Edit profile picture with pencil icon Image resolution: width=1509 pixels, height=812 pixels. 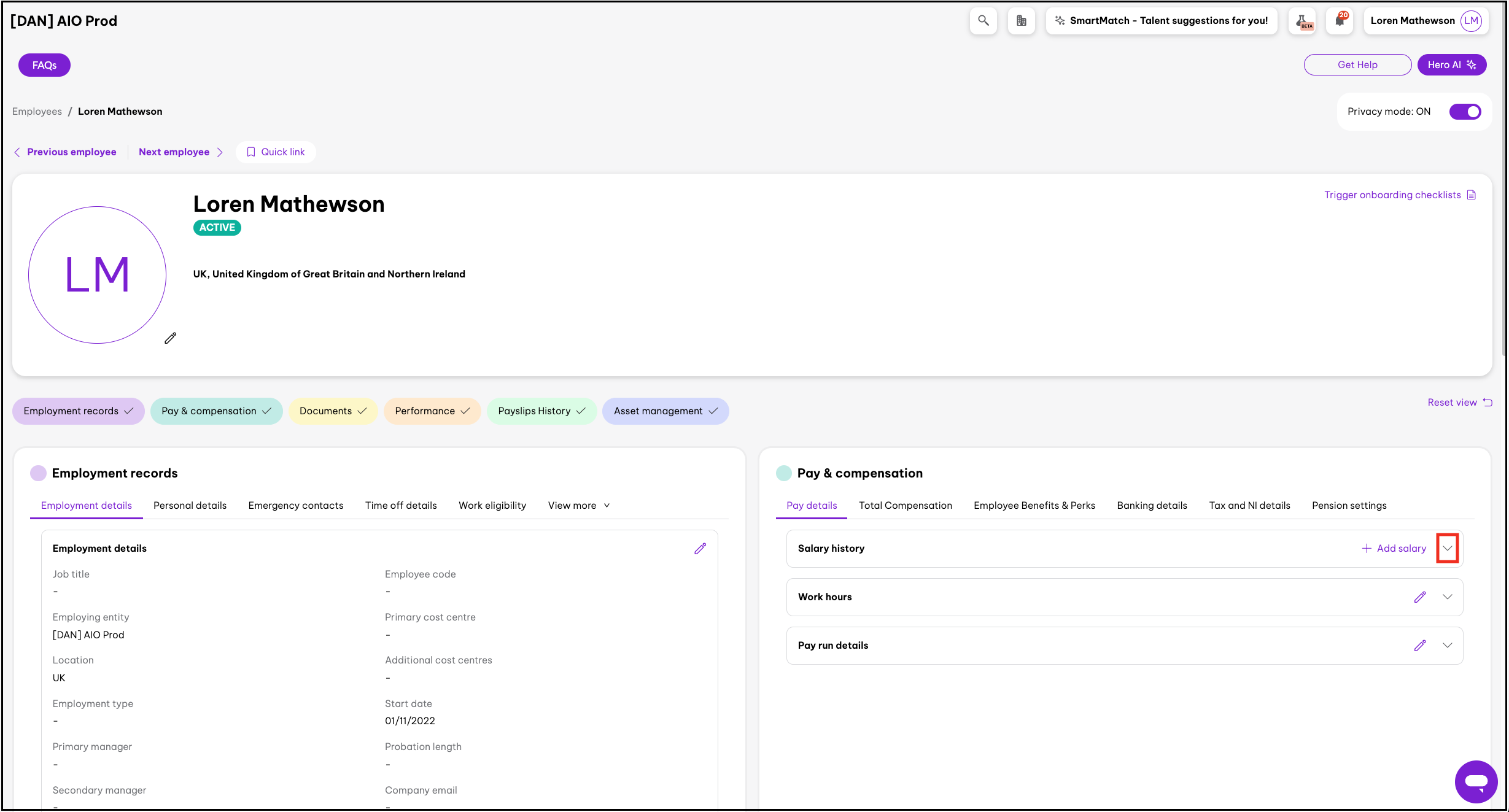click(x=170, y=338)
